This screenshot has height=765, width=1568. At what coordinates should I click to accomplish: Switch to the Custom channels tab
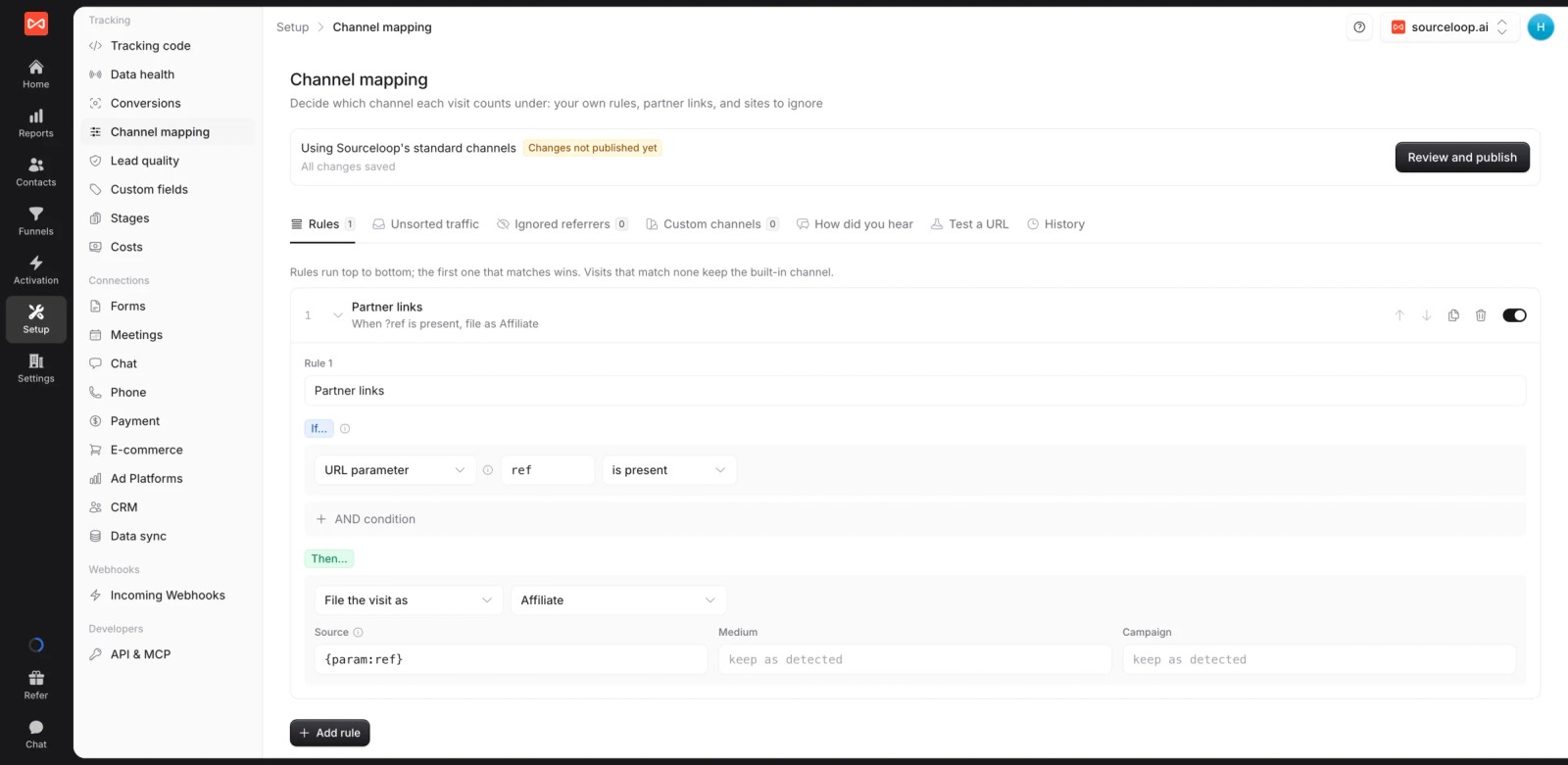(712, 224)
